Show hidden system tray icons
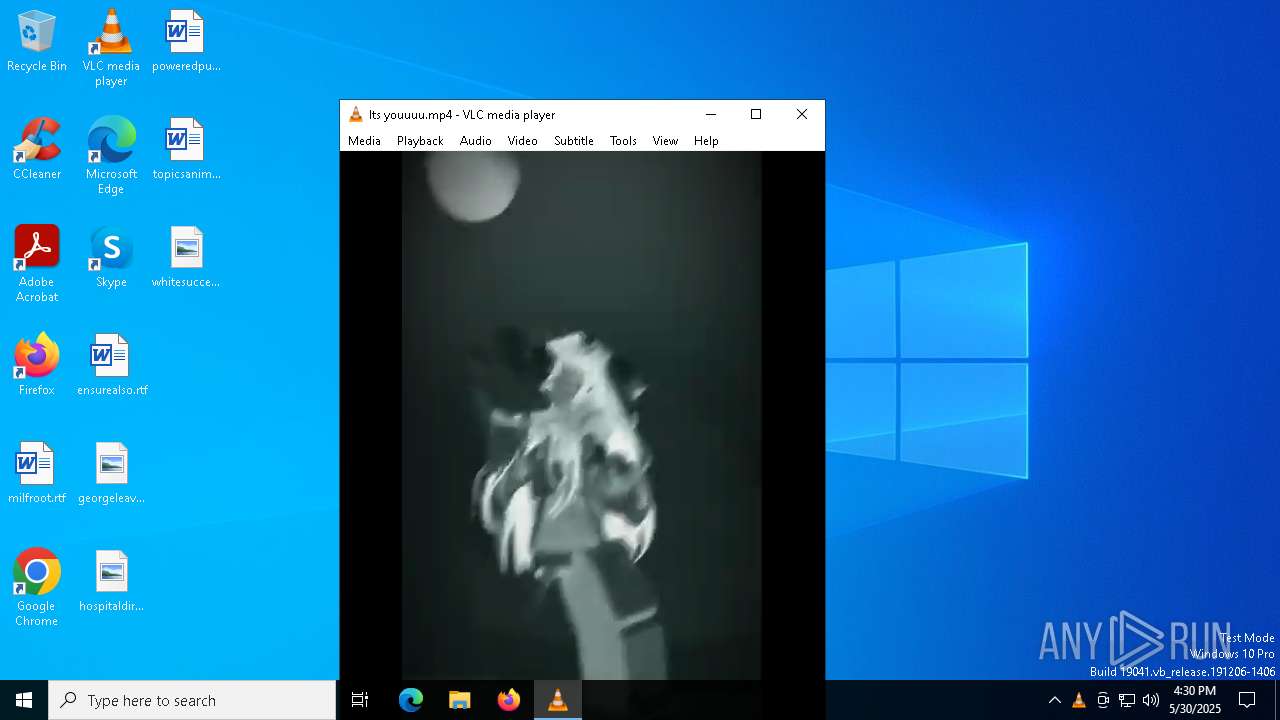 pos(1055,700)
